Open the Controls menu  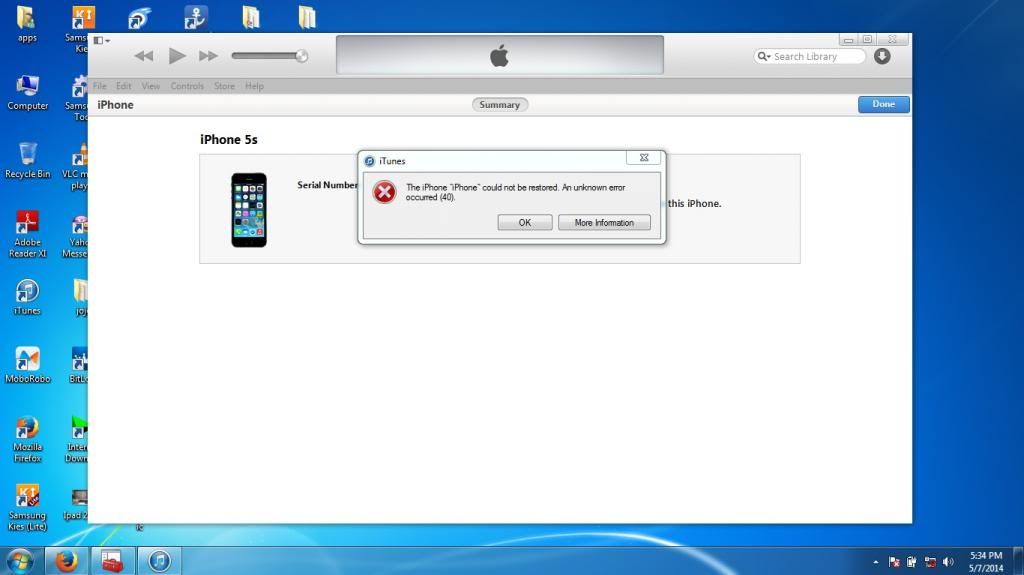click(187, 86)
